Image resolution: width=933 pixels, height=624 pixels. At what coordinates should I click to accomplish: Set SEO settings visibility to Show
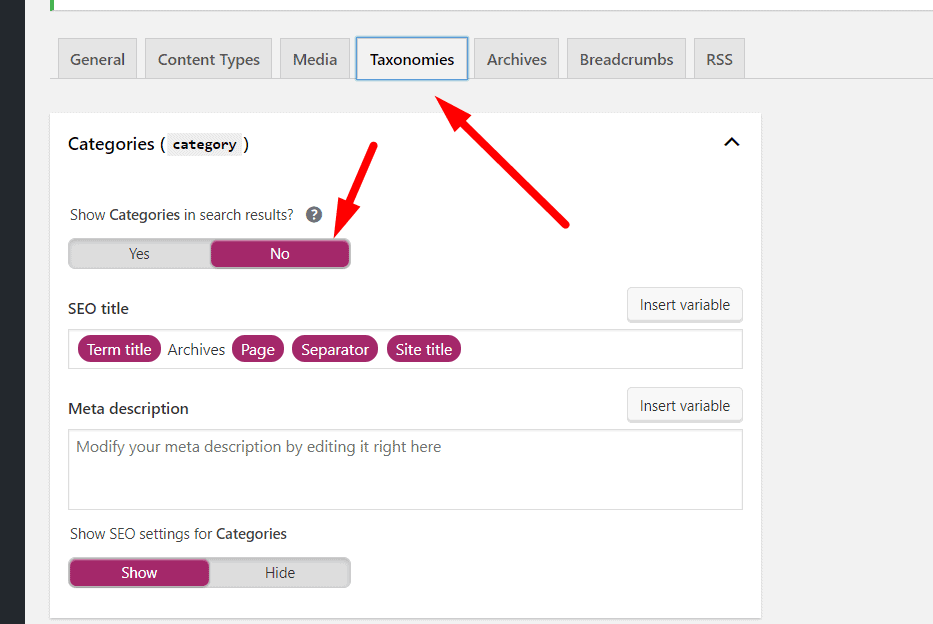(139, 573)
